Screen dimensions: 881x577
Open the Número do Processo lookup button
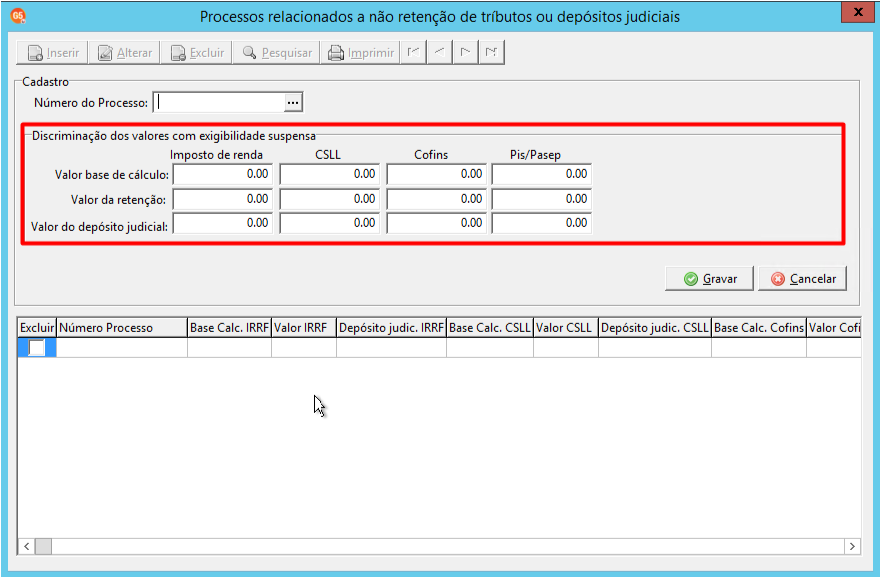tap(293, 103)
